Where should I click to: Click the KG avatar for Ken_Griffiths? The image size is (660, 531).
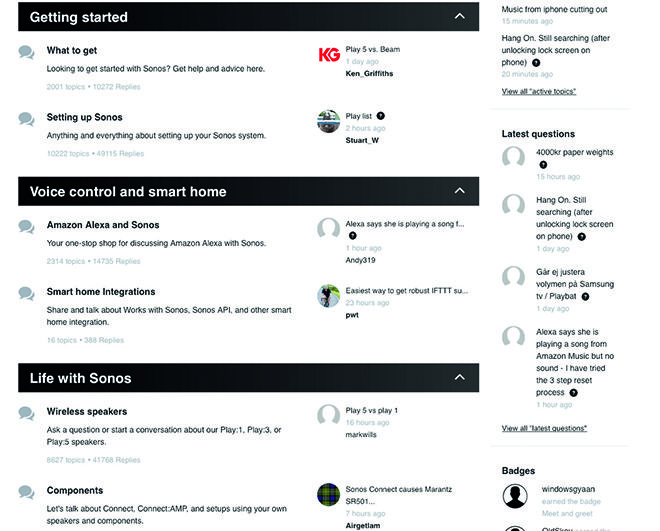(329, 55)
